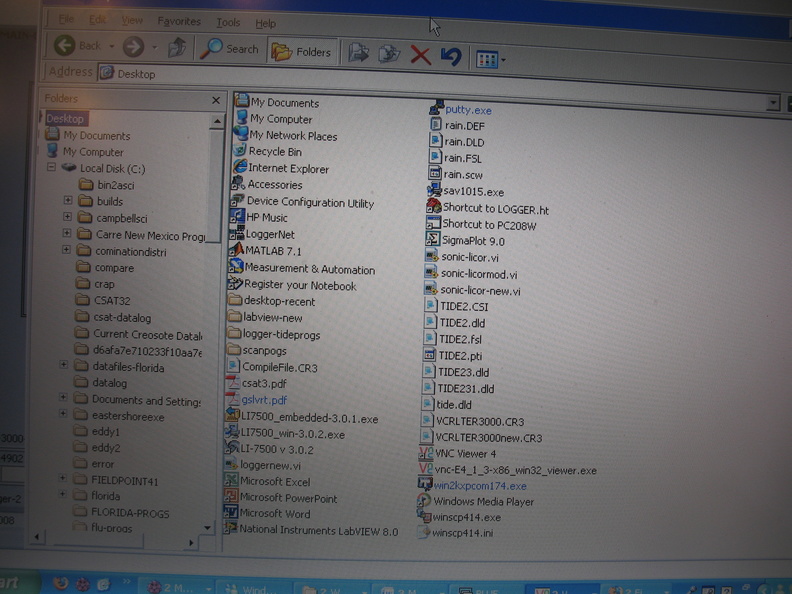Click the Forward arrow icon
The image size is (792, 594).
(x=133, y=47)
